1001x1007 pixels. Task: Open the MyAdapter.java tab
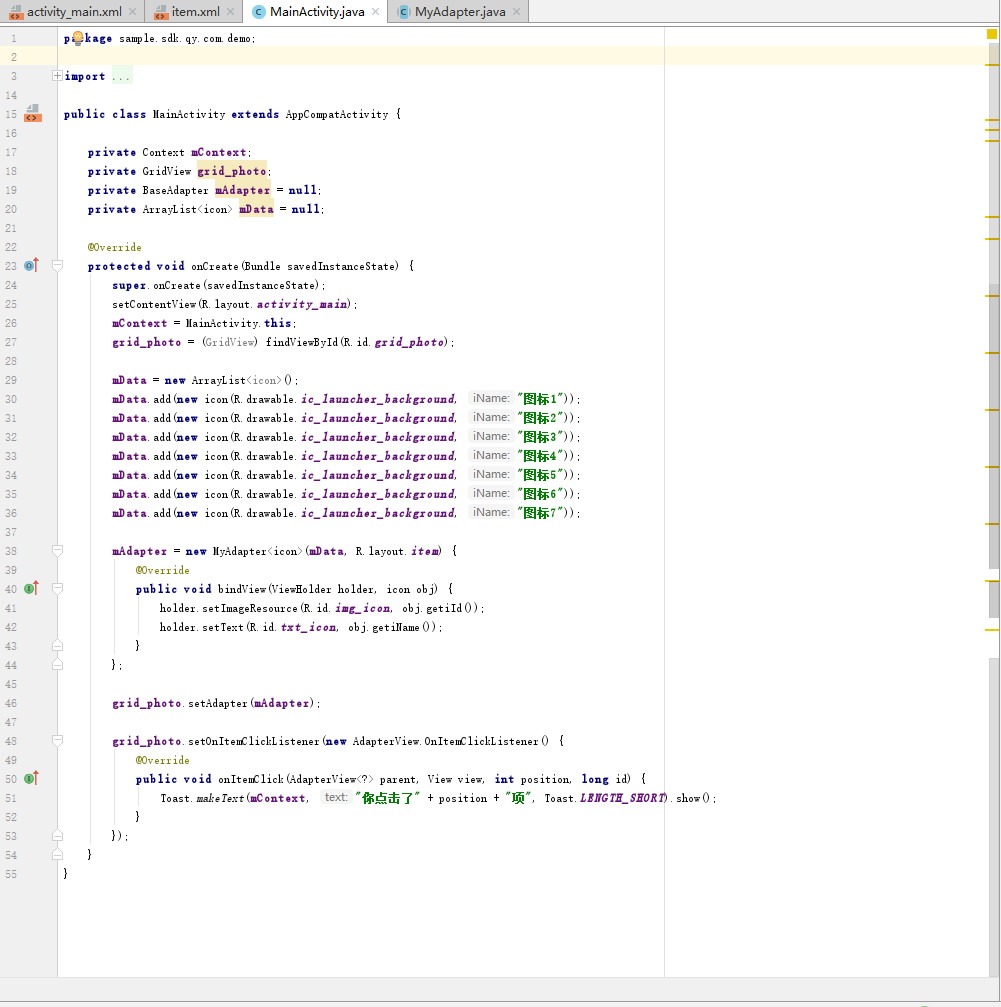pyautogui.click(x=459, y=12)
